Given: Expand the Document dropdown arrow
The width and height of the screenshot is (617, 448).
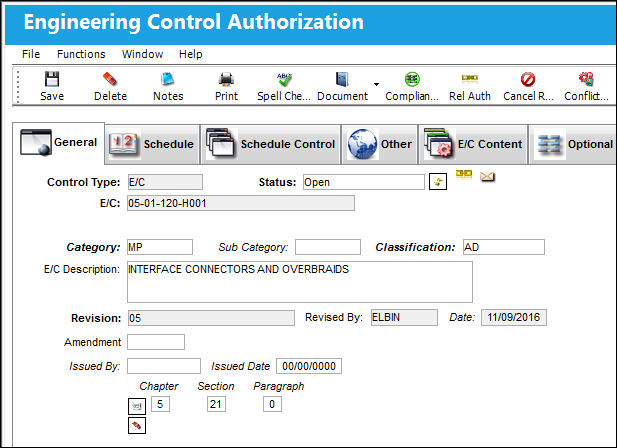Looking at the screenshot, I should [x=376, y=84].
